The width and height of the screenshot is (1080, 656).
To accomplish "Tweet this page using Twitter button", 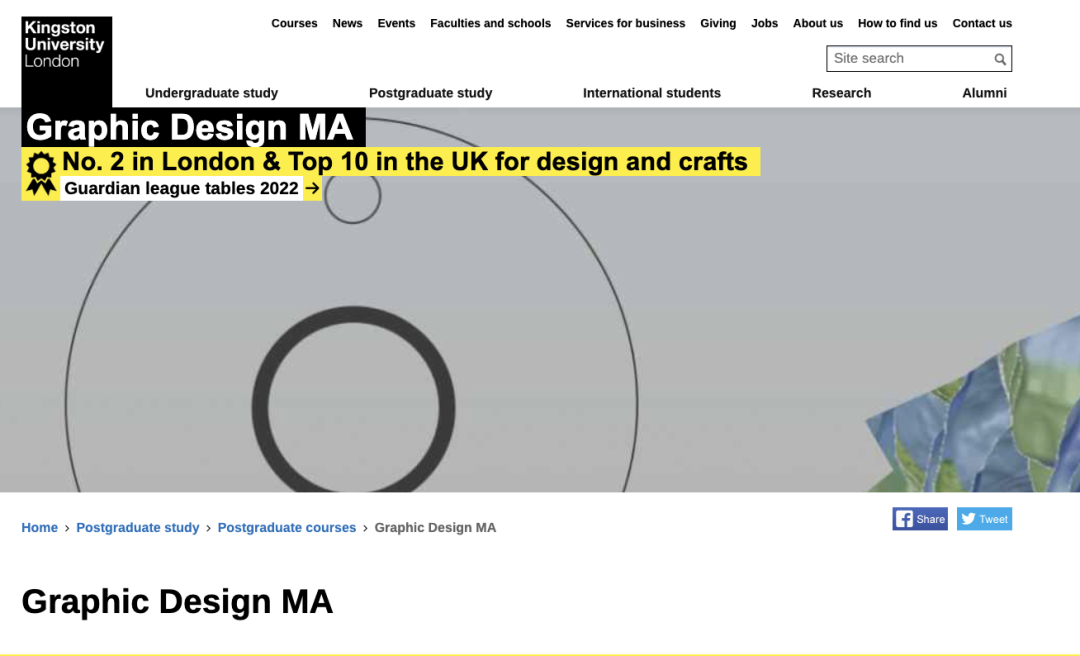I will click(x=984, y=519).
